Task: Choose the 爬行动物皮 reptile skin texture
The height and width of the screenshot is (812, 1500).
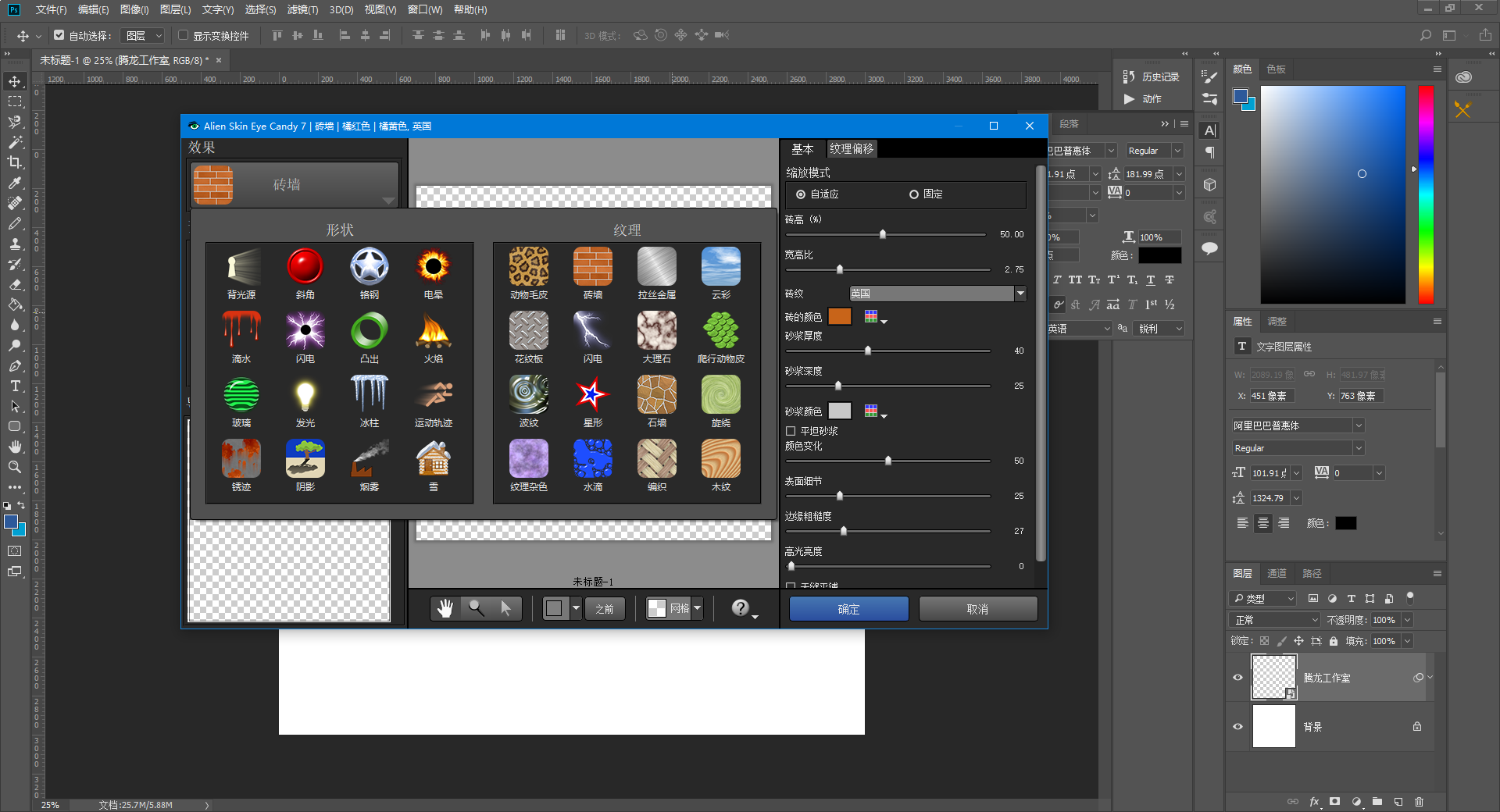Action: [721, 331]
